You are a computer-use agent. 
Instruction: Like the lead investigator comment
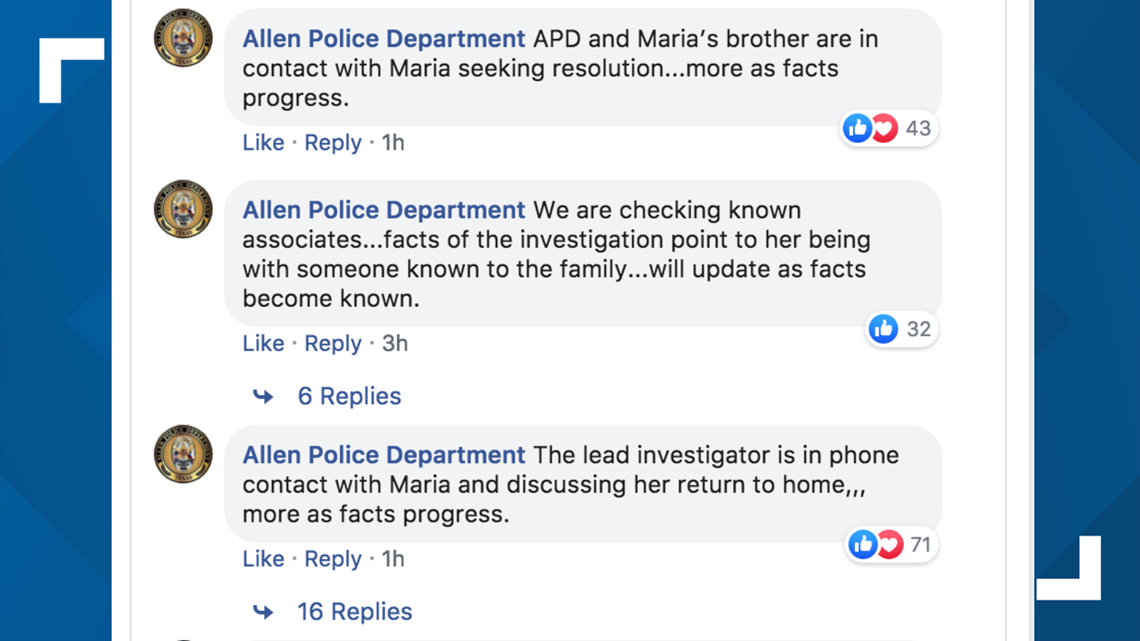pyautogui.click(x=263, y=559)
